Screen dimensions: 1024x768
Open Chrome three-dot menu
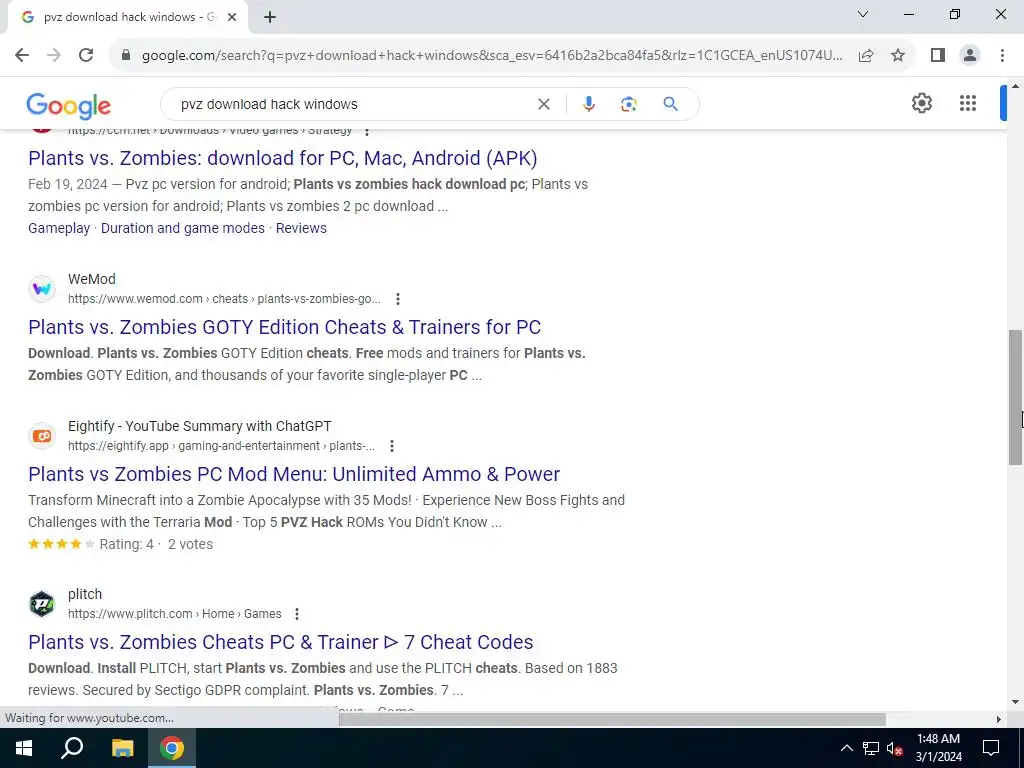[1002, 56]
